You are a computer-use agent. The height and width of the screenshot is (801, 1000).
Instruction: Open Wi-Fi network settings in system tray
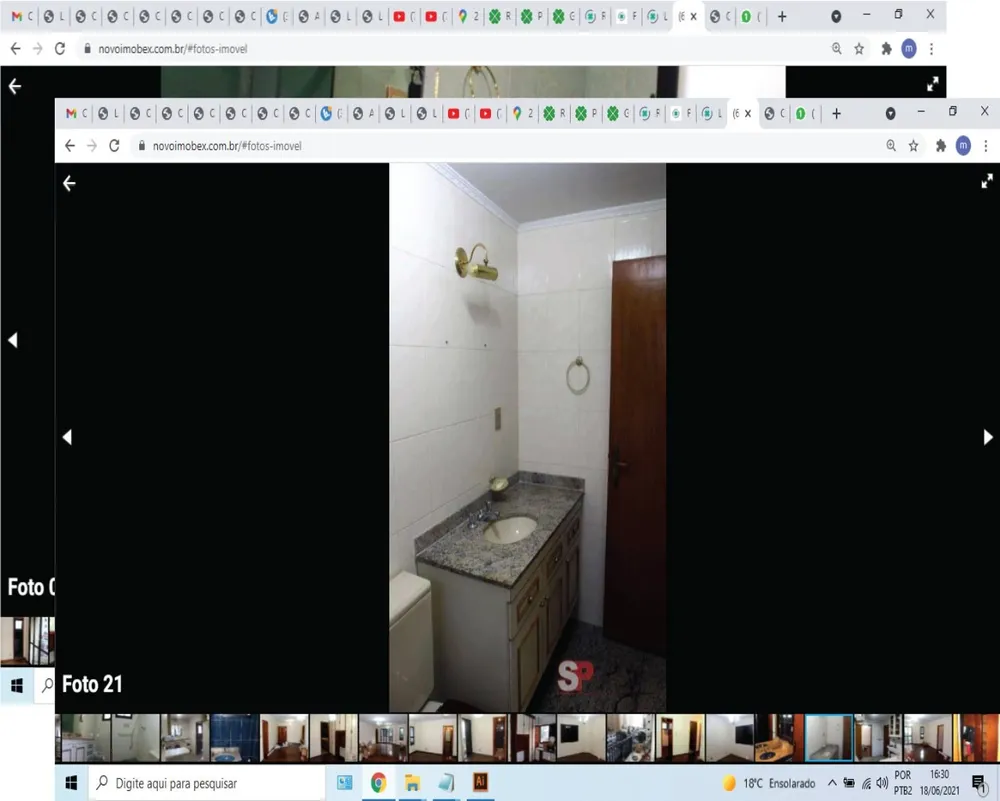(866, 783)
